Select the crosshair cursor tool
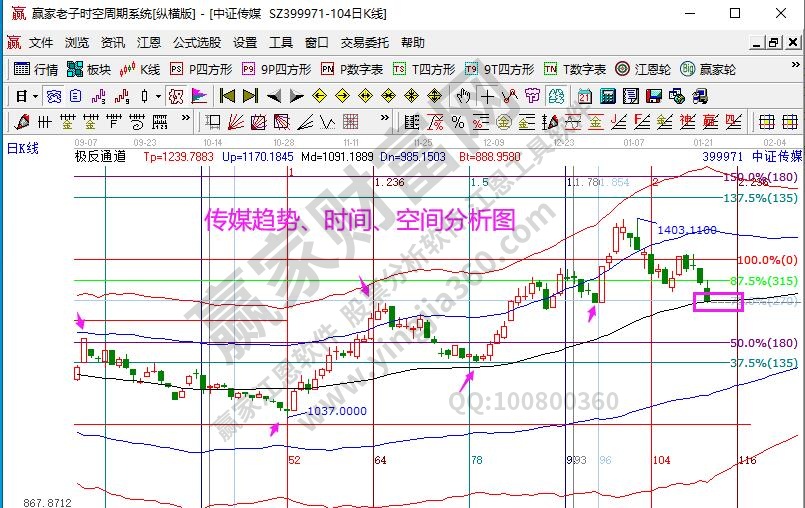Image resolution: width=805 pixels, height=508 pixels. click(x=487, y=96)
